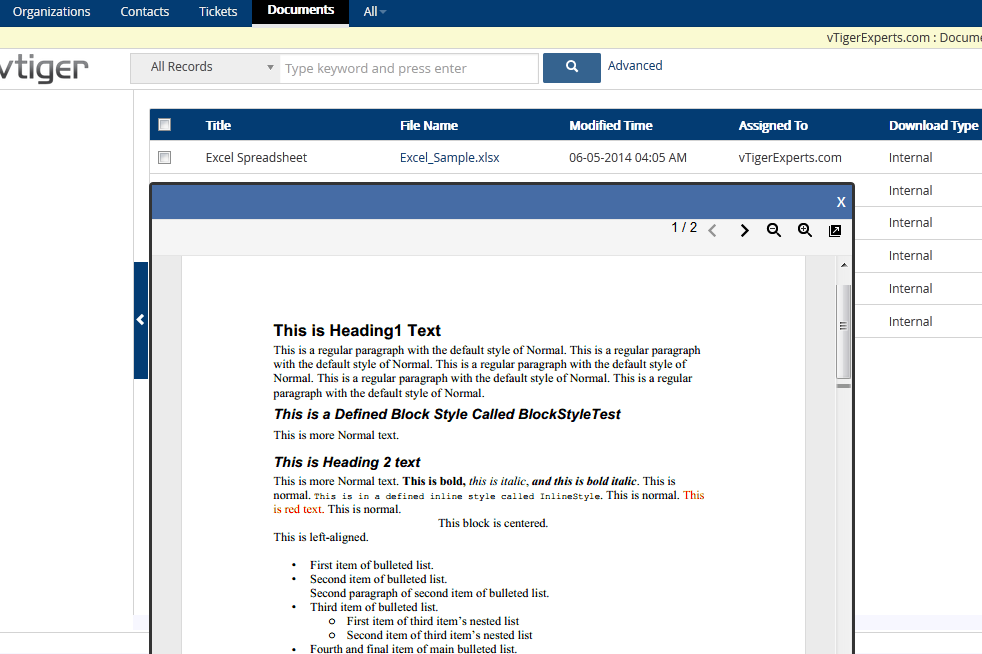Click 'This is left-aligned.' text
This screenshot has height=654, width=982.
(321, 537)
